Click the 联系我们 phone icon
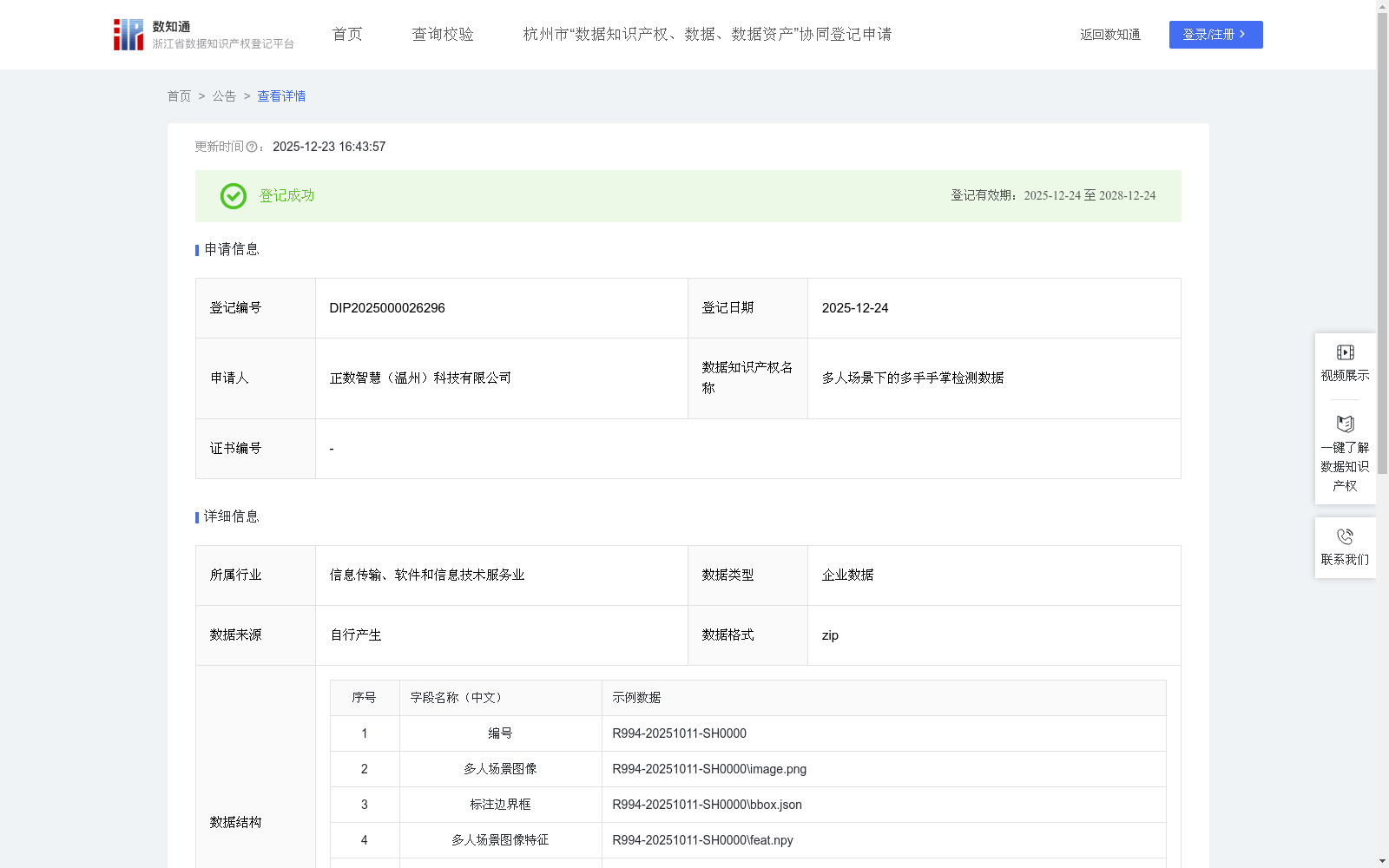Viewport: 1389px width, 868px height. tap(1346, 536)
